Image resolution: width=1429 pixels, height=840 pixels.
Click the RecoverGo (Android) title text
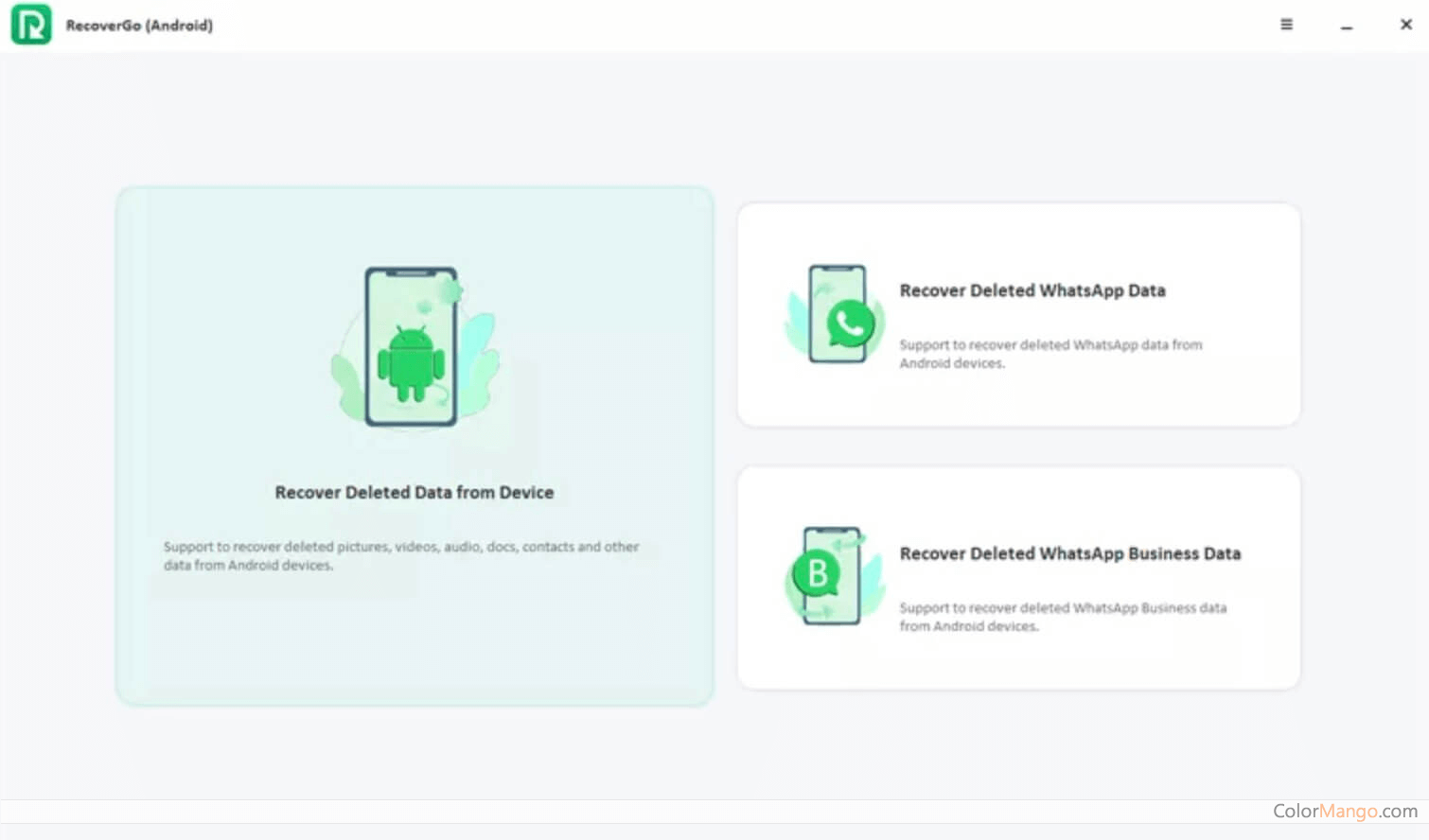coord(139,26)
